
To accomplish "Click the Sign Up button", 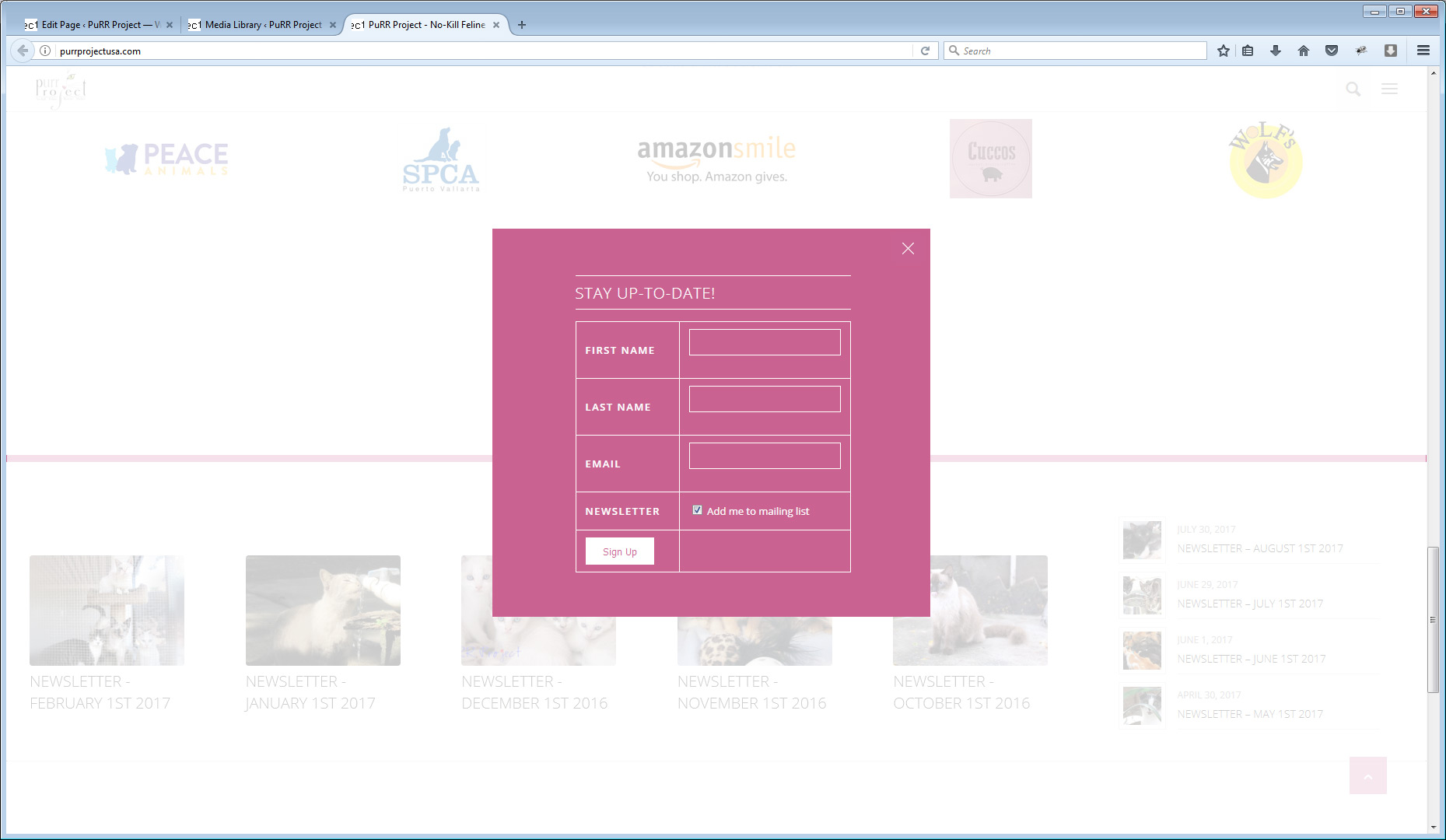I will [620, 551].
